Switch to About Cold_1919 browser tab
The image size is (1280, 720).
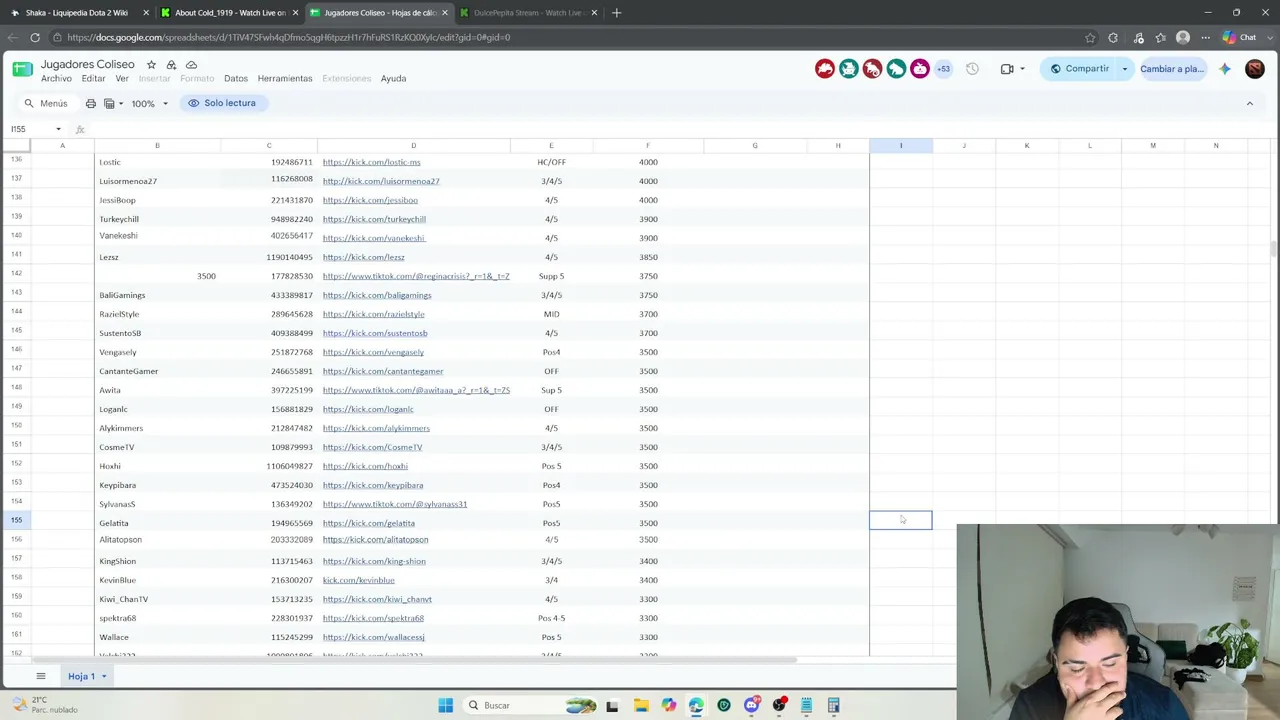[x=228, y=13]
